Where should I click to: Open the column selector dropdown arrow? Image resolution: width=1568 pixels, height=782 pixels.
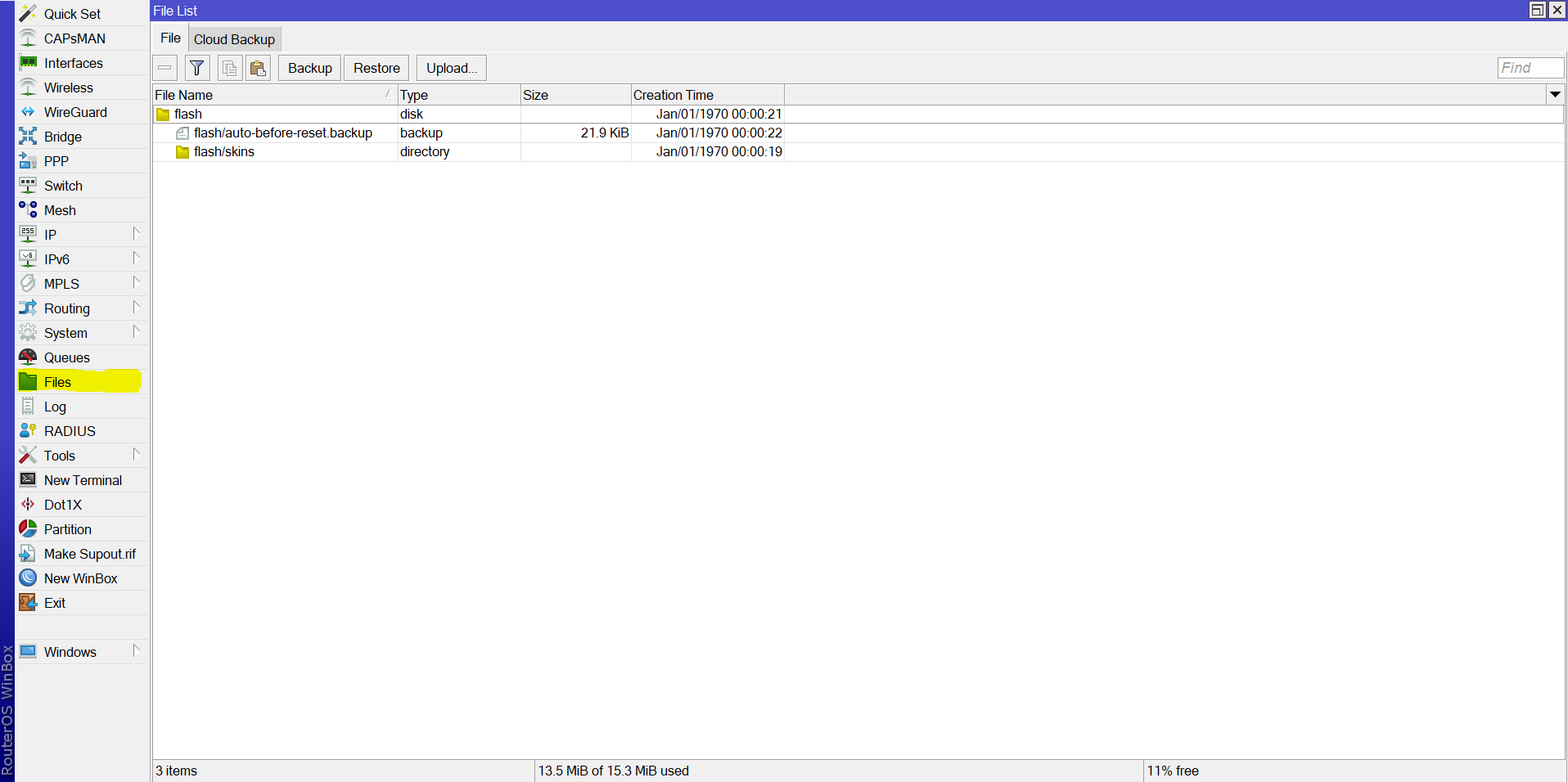pos(1555,95)
